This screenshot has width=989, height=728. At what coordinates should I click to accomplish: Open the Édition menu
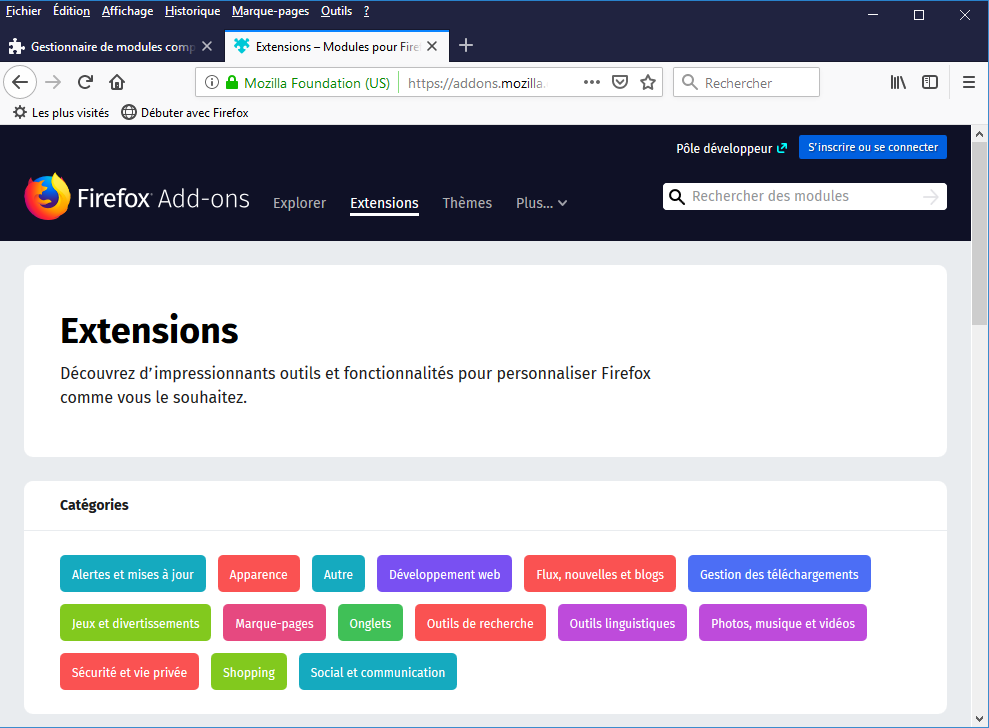click(71, 11)
